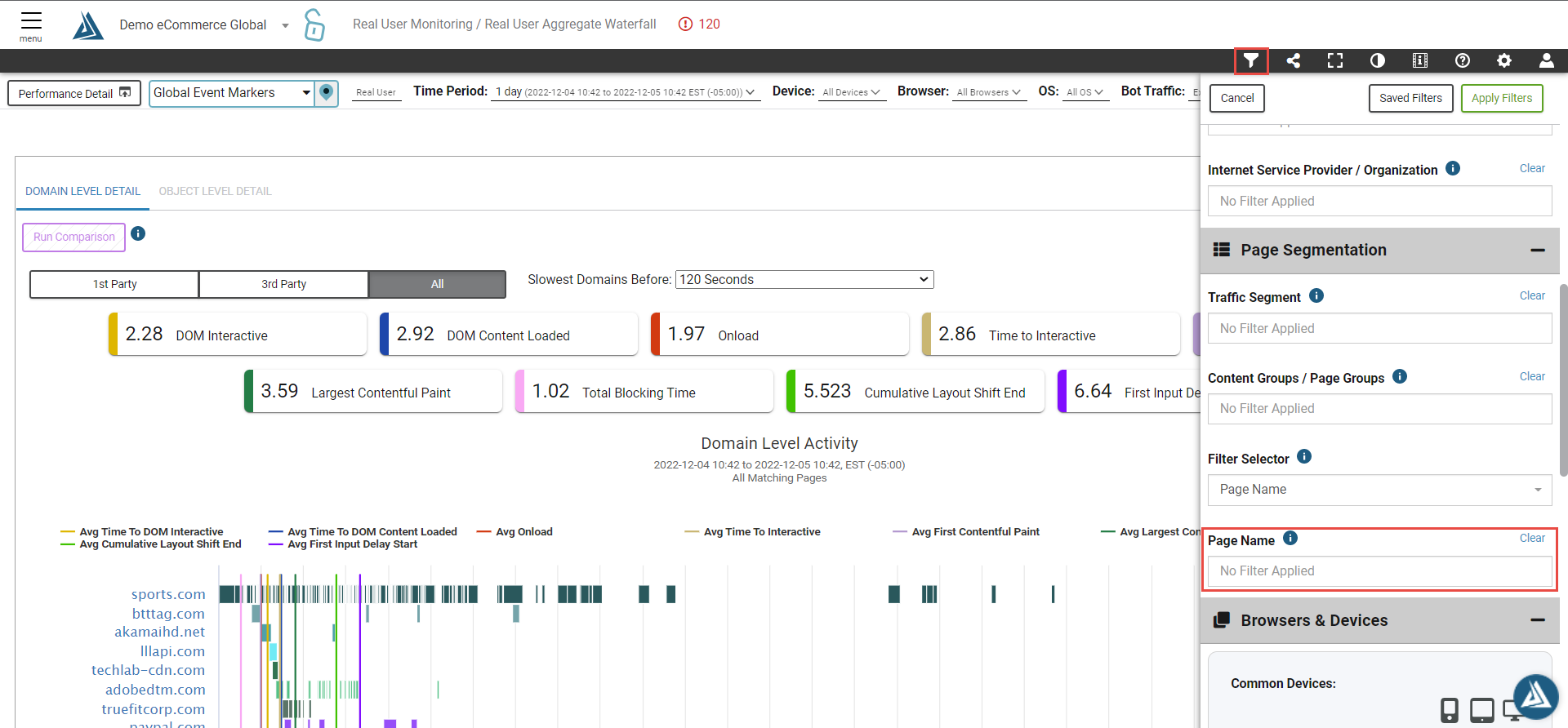This screenshot has width=1568, height=728.
Task: Clear the Page Name filter
Action: click(x=1532, y=539)
